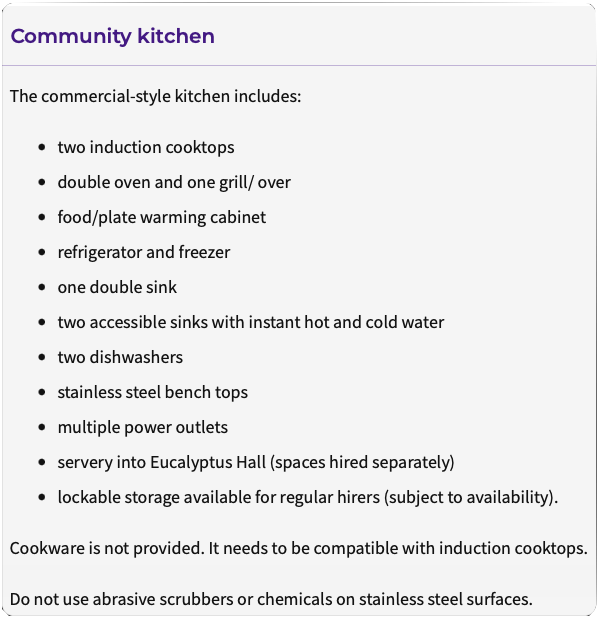The height and width of the screenshot is (619, 599).
Task: Click the servery into Eucalyptus Hall item
Action: pos(256,462)
